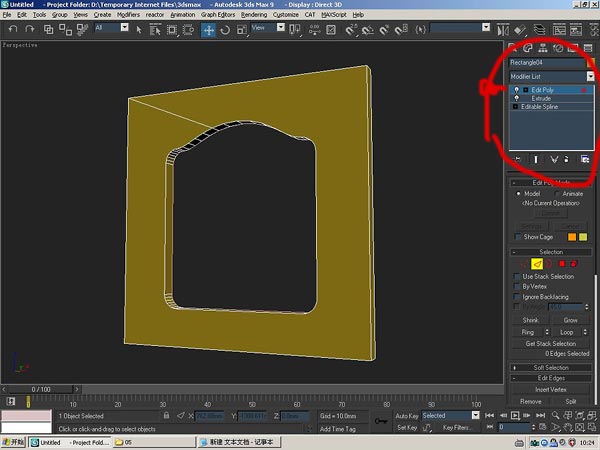Screen dimensions: 600x450
Task: Check the Ignore Backfacing option
Action: click(517, 297)
